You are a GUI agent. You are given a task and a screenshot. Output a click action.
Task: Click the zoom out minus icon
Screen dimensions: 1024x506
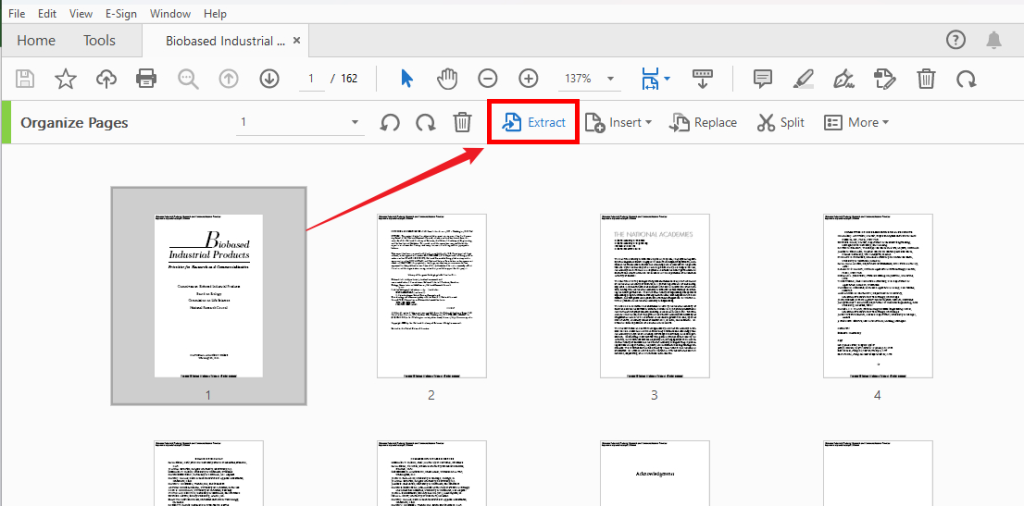487,79
